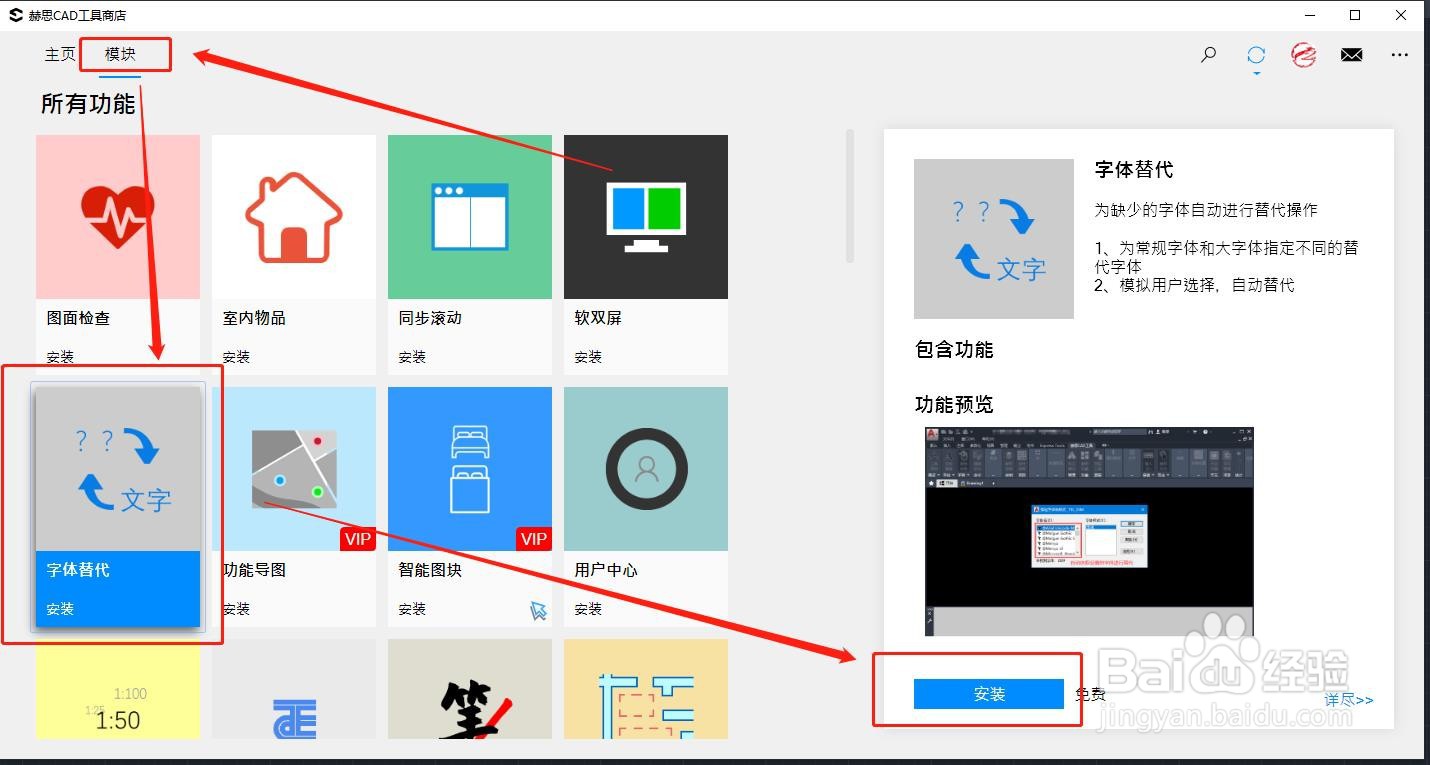Open the mail envelope icon
Image resolution: width=1430 pixels, height=765 pixels.
(x=1351, y=55)
